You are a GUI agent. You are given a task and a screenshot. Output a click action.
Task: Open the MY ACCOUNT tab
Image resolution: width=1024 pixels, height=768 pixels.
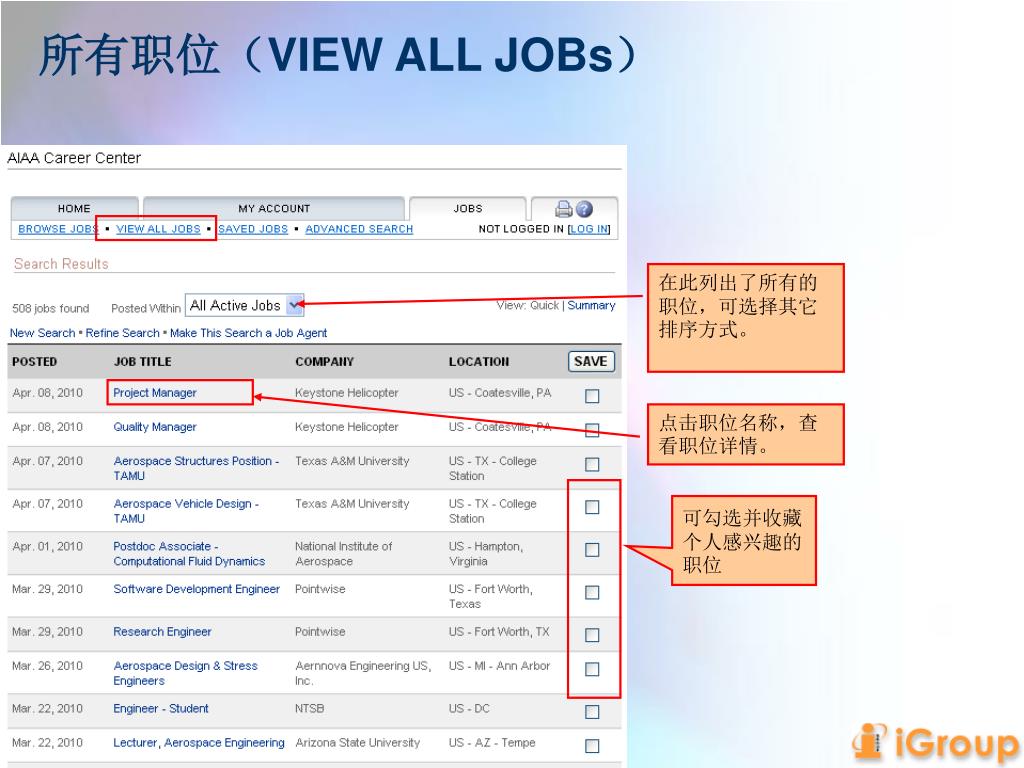[274, 208]
